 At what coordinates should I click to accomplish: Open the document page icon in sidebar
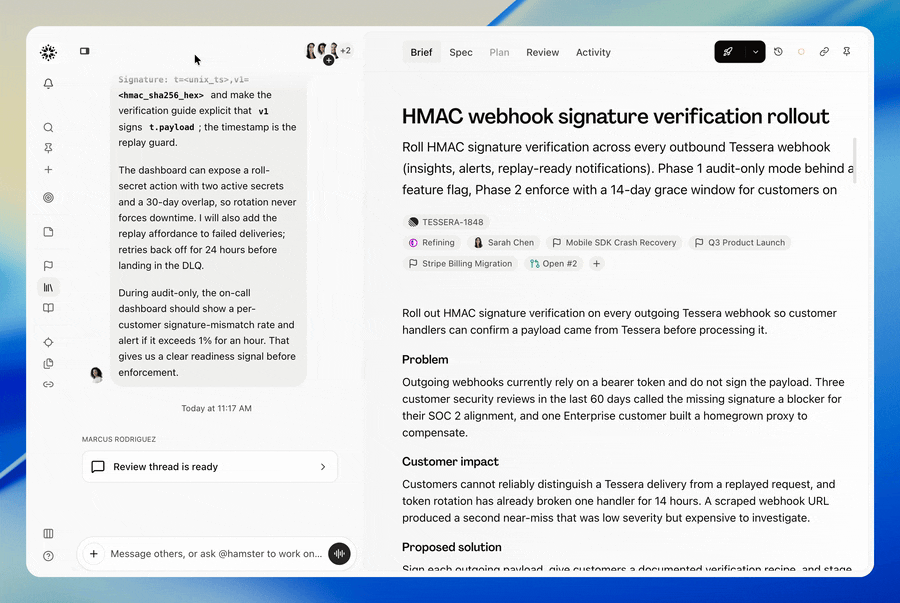coord(48,232)
